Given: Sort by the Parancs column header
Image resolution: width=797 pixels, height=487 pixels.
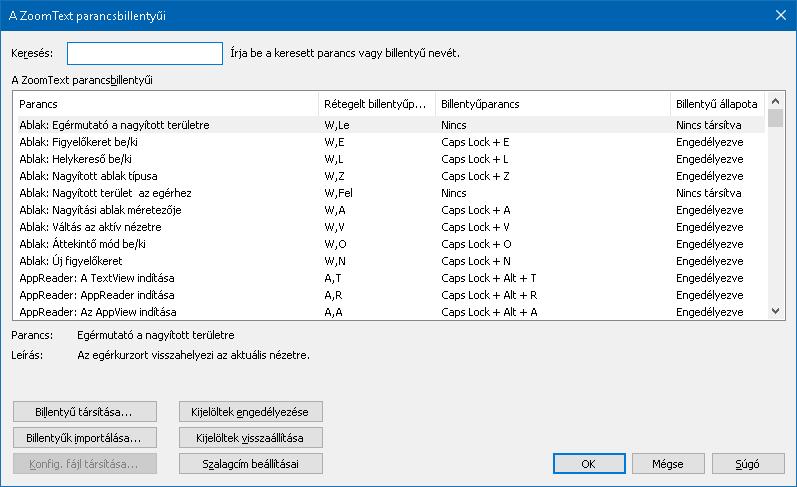Looking at the screenshot, I should pyautogui.click(x=166, y=104).
